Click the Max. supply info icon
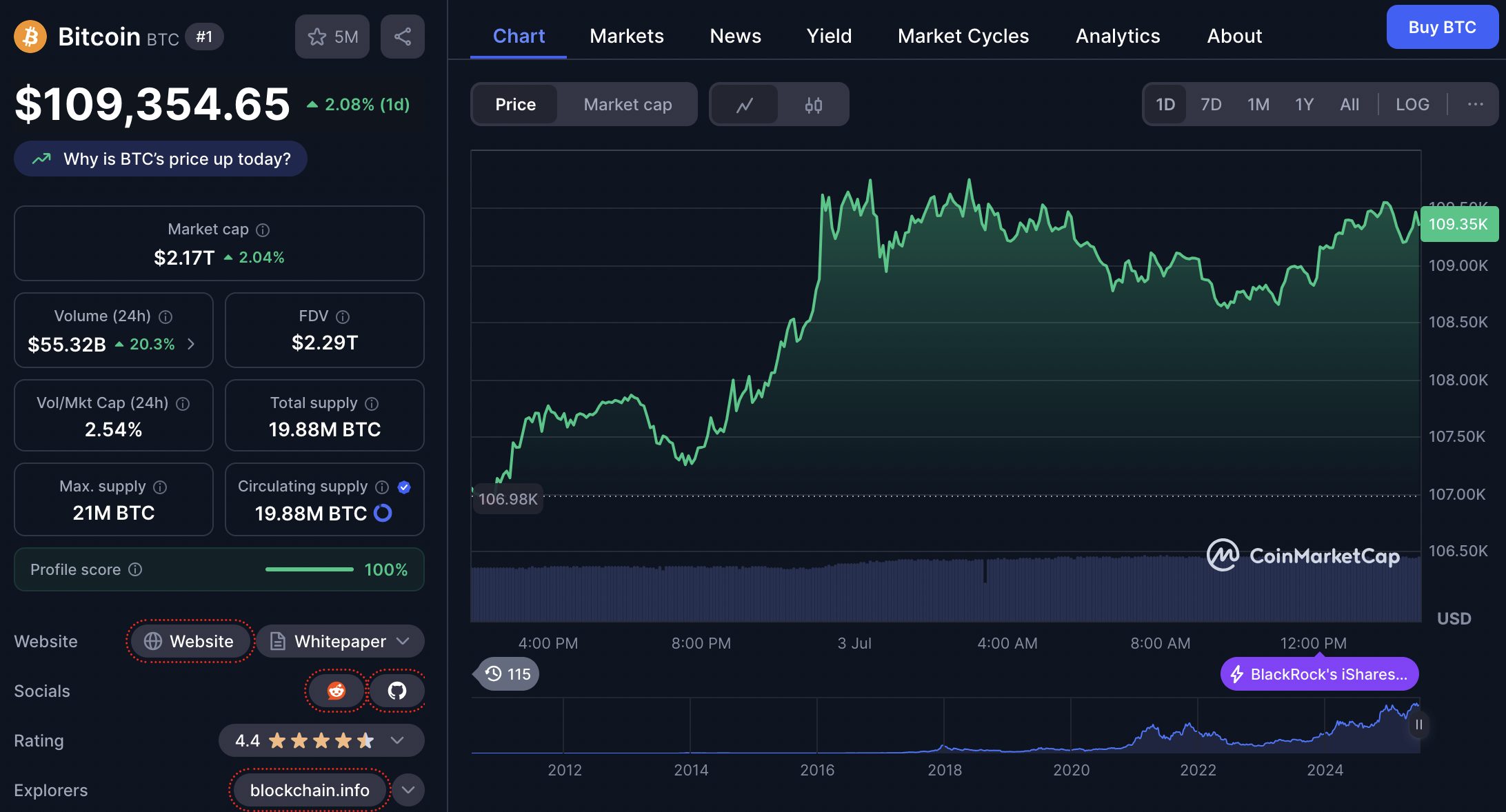This screenshot has width=1506, height=812. 160,487
